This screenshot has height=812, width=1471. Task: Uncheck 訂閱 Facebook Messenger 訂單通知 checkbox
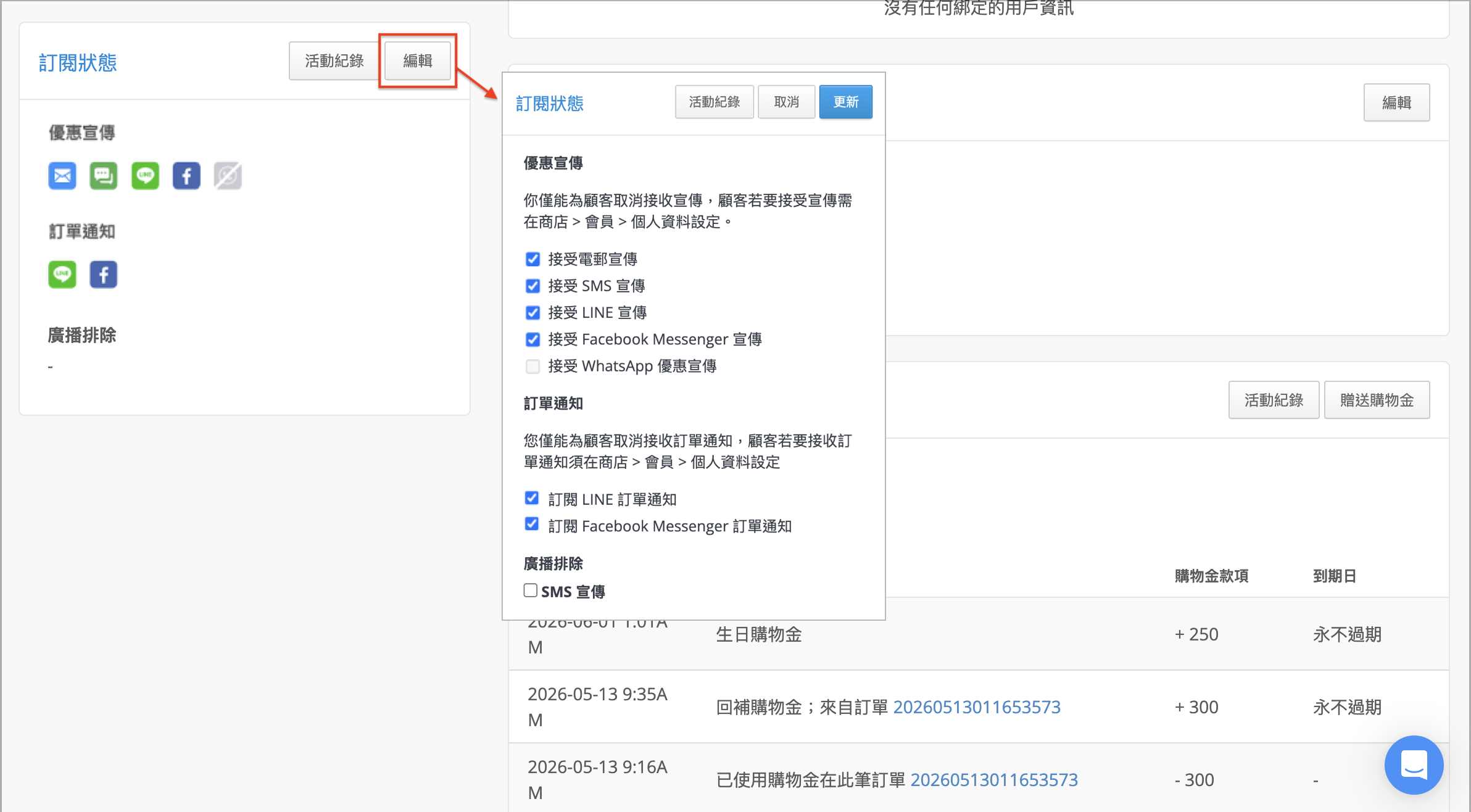pyautogui.click(x=531, y=524)
